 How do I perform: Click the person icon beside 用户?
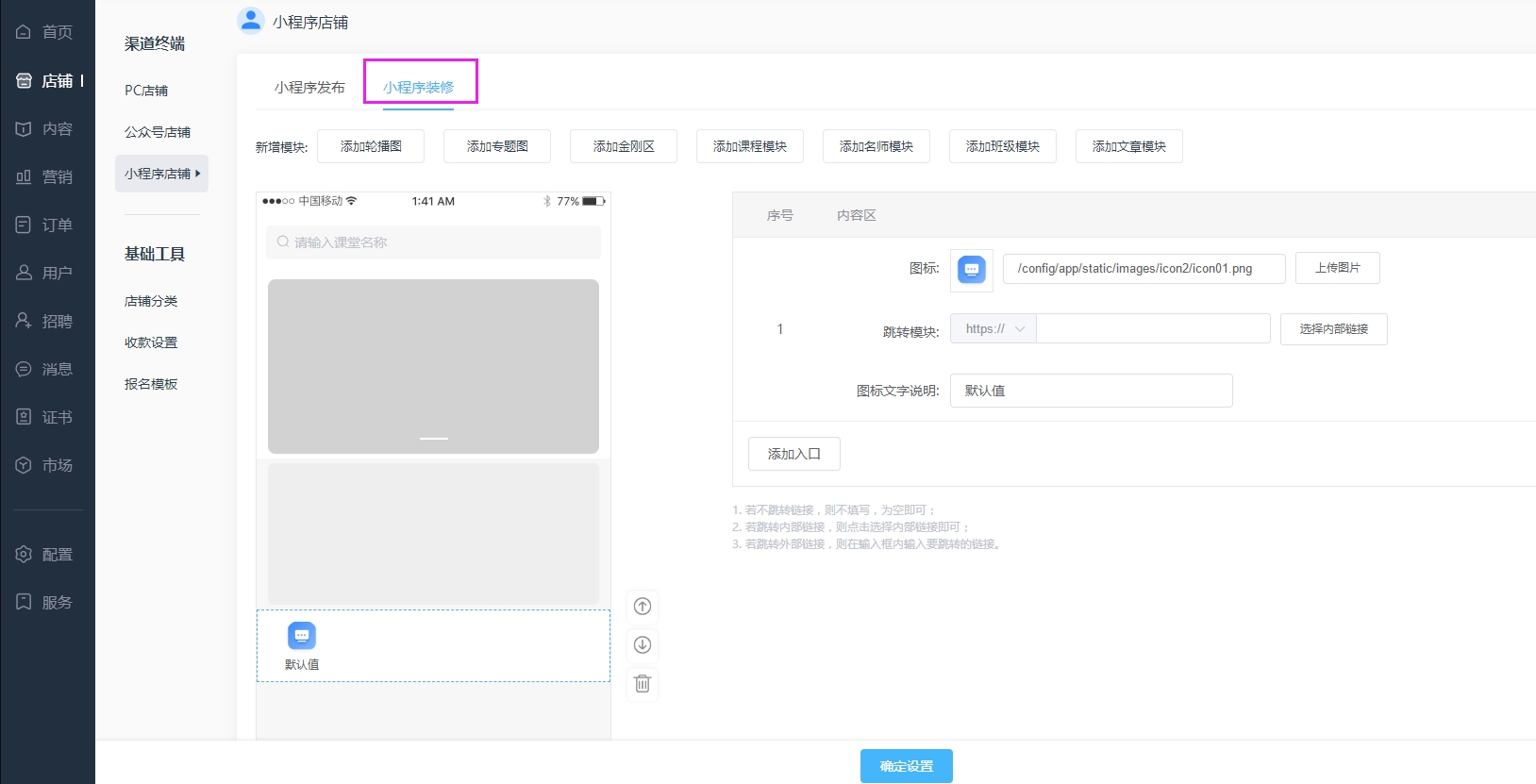(24, 273)
